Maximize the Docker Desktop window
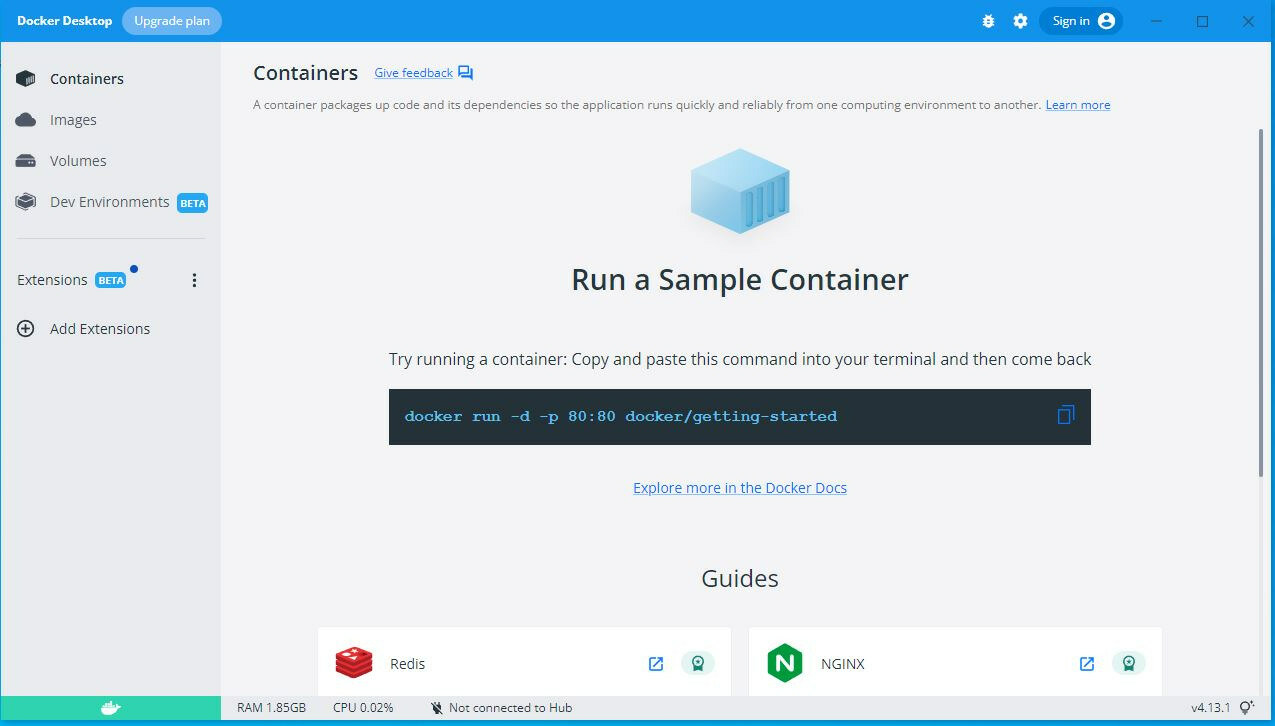This screenshot has width=1275, height=726. click(1203, 21)
